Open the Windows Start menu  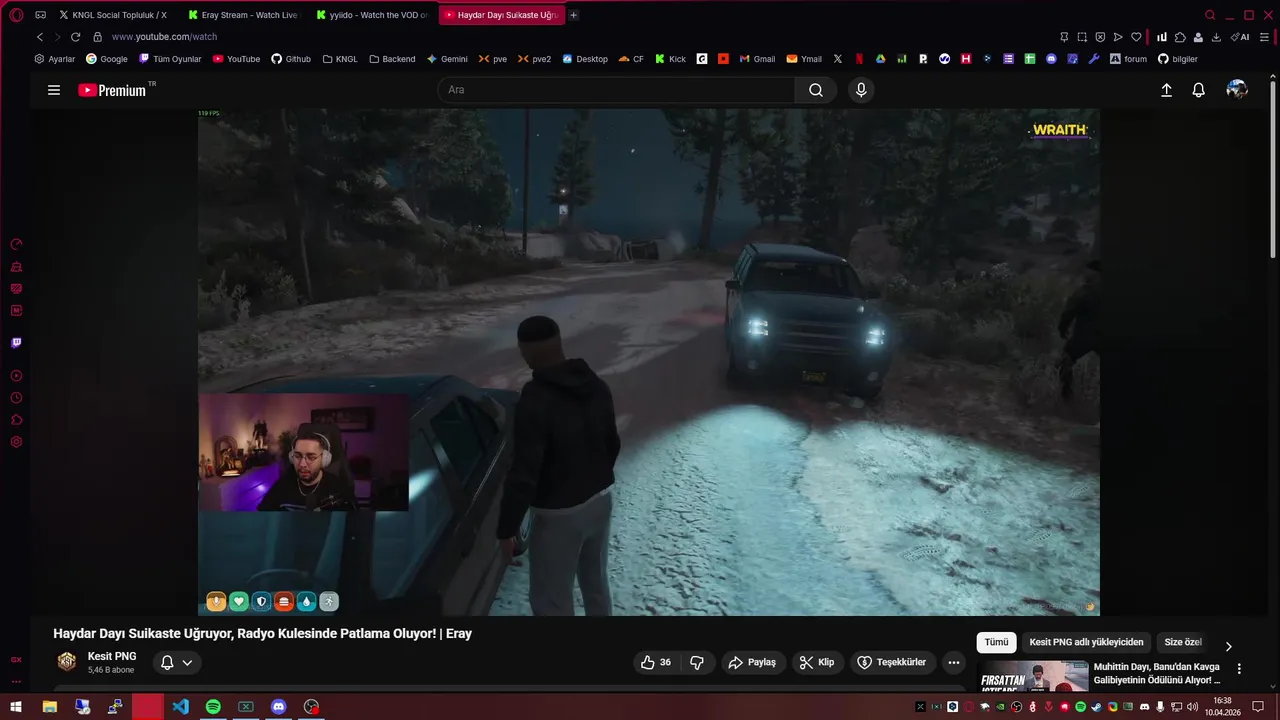coord(16,707)
